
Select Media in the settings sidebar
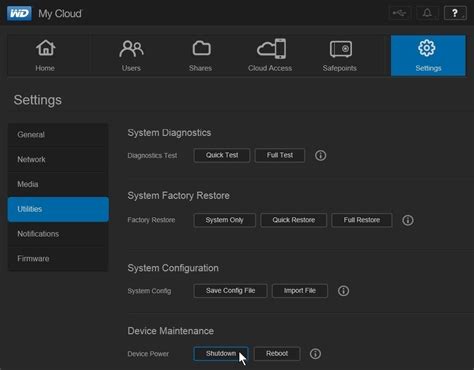tap(58, 184)
